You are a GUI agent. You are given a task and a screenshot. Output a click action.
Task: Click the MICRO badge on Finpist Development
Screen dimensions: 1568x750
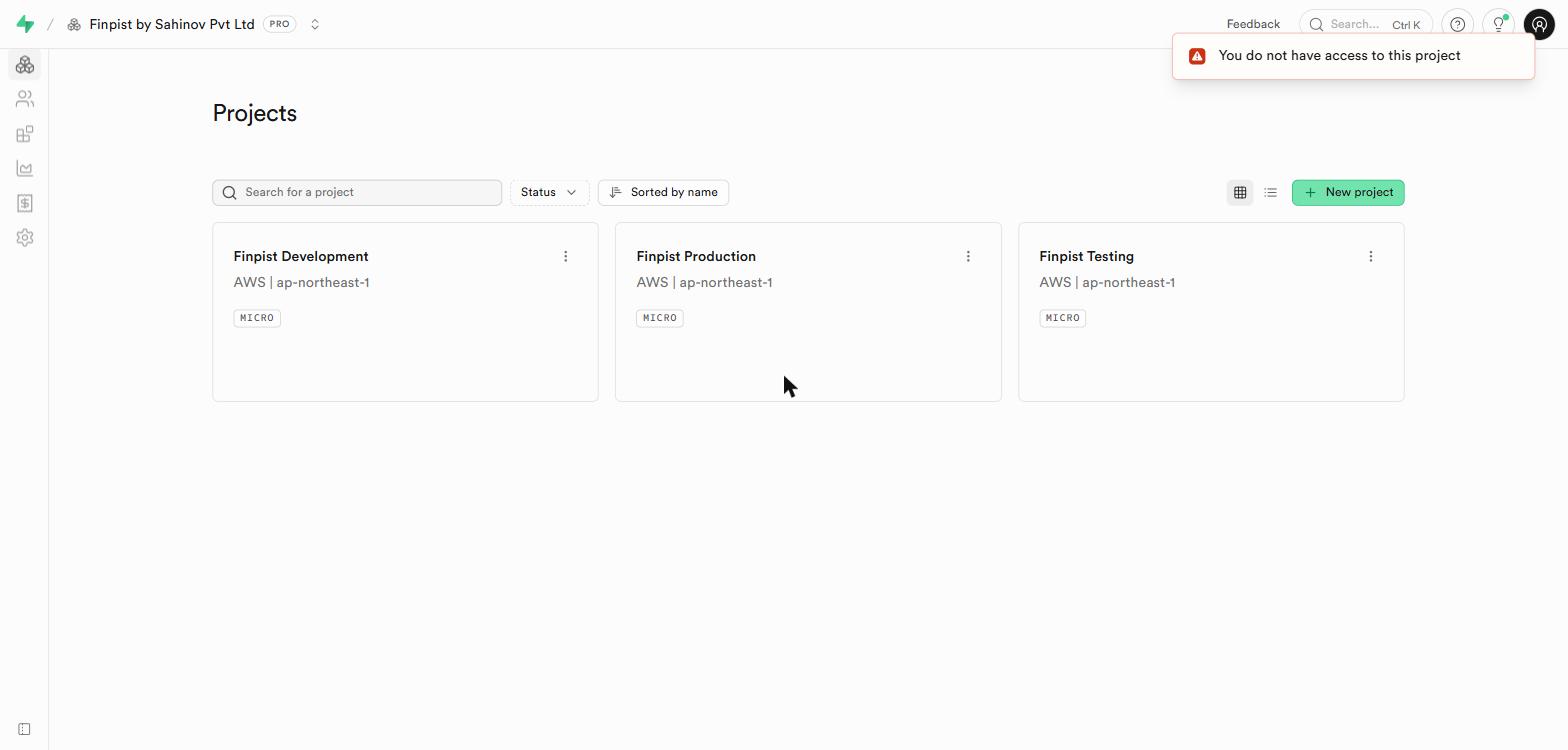pyautogui.click(x=257, y=318)
